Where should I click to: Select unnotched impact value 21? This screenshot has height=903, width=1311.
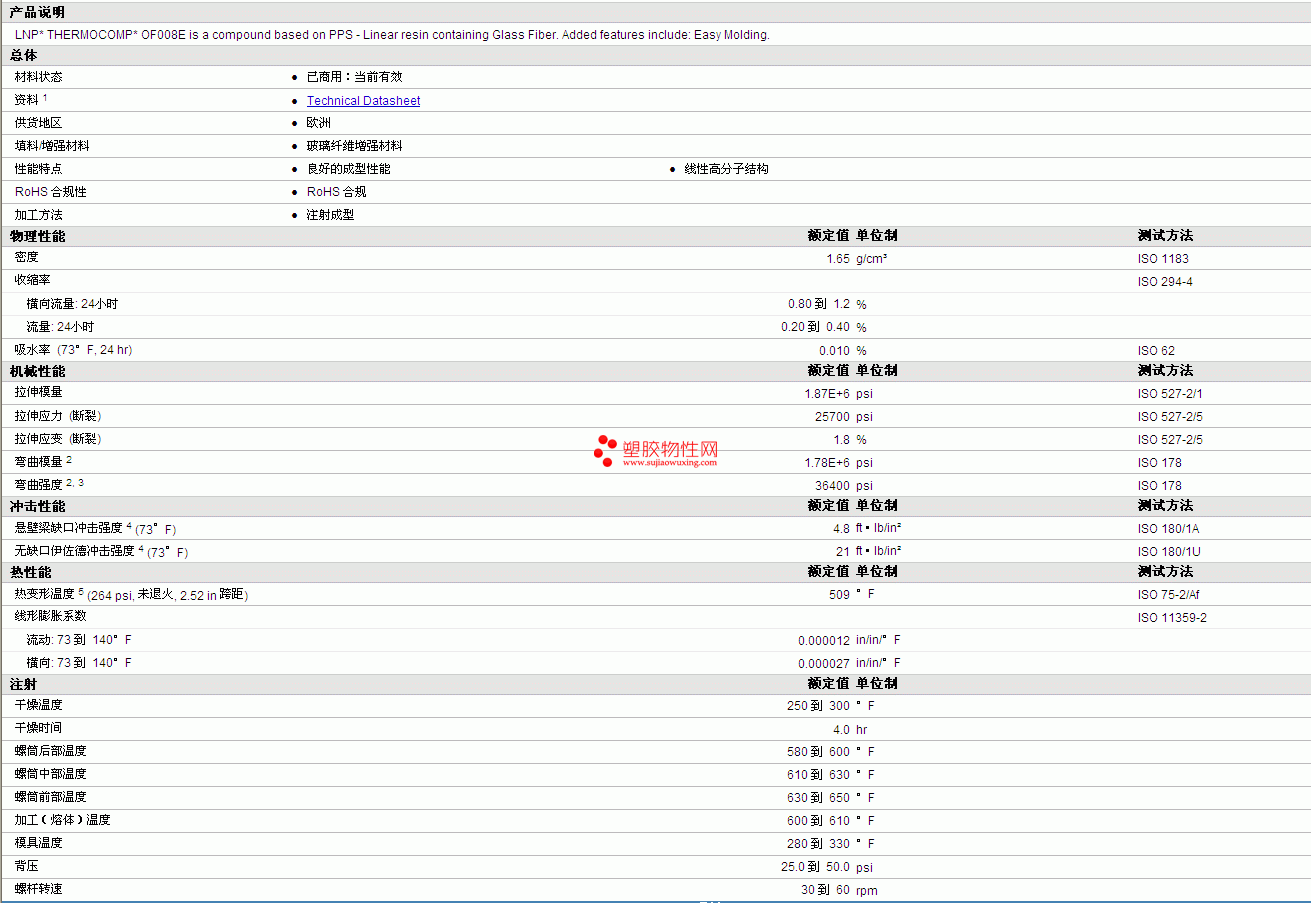click(x=843, y=552)
